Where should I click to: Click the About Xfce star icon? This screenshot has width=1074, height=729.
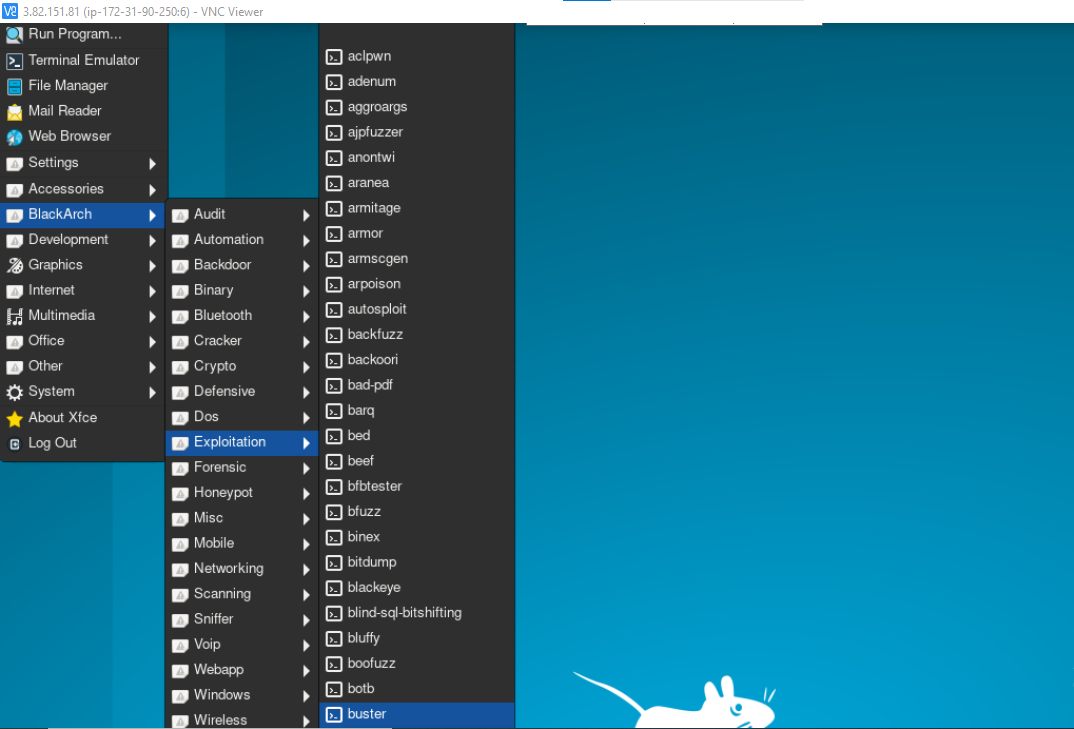click(14, 418)
